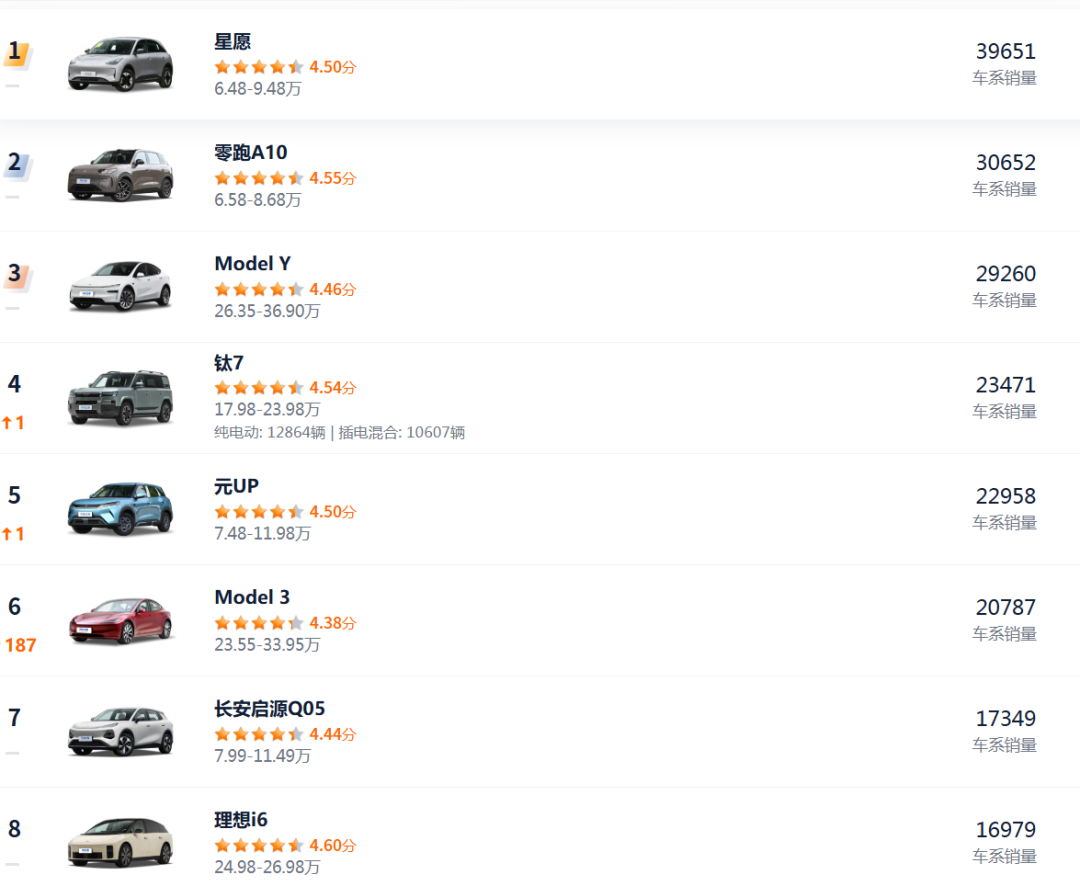Open the 理想i6 car image

click(x=121, y=842)
